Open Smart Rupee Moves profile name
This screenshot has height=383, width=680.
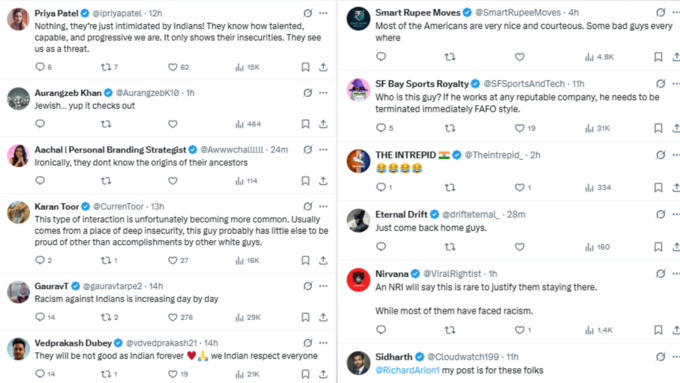pyautogui.click(x=418, y=13)
